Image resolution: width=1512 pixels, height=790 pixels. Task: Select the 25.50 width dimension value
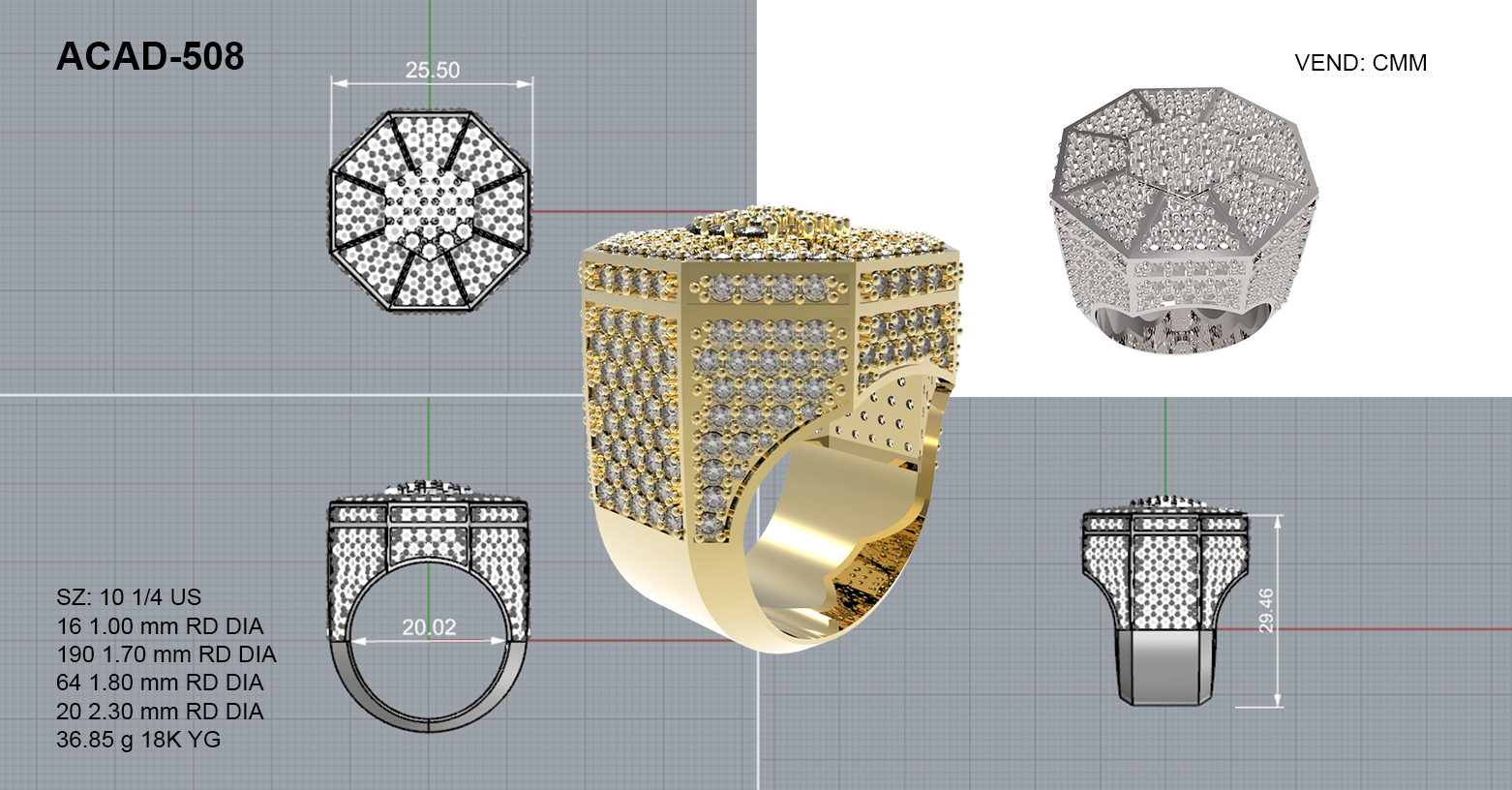tap(433, 71)
